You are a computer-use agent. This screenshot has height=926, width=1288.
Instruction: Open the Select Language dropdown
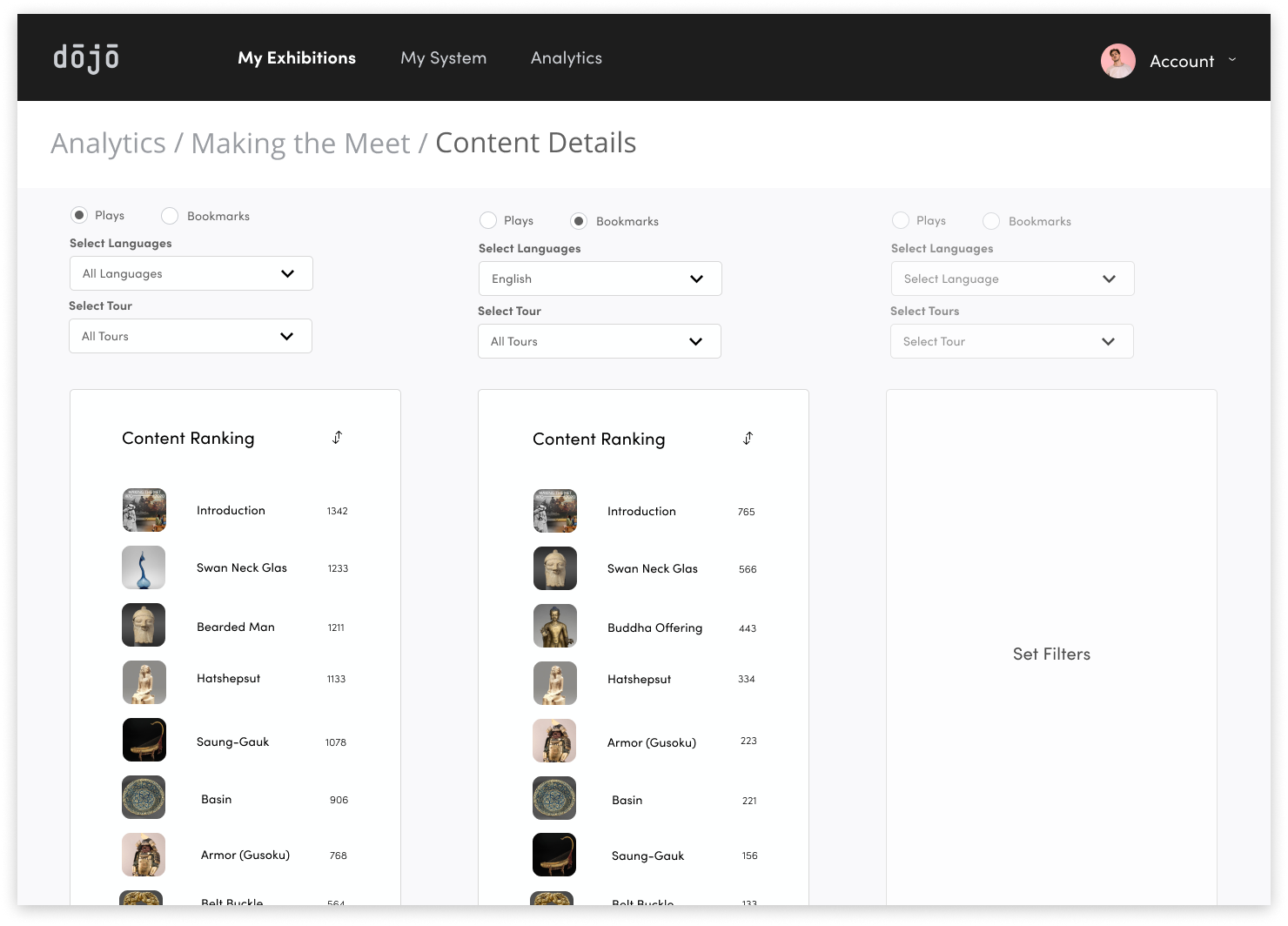(x=1013, y=278)
